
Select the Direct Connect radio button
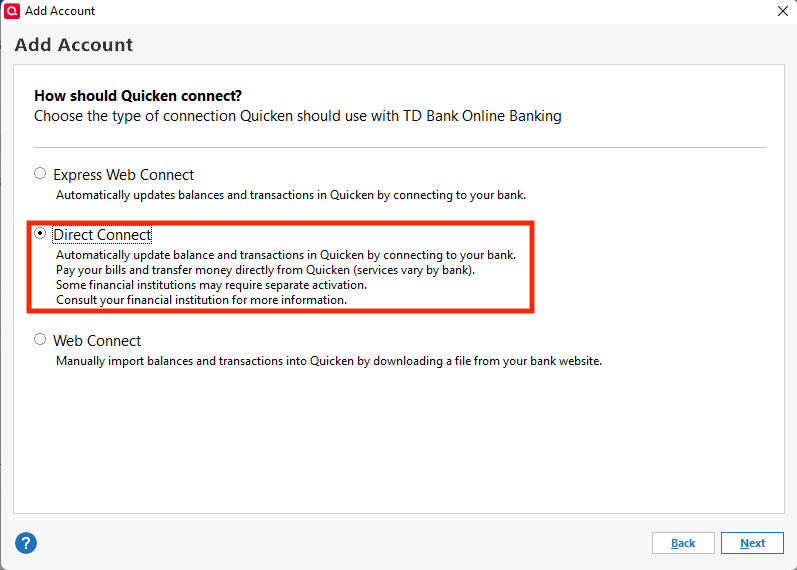click(40, 233)
